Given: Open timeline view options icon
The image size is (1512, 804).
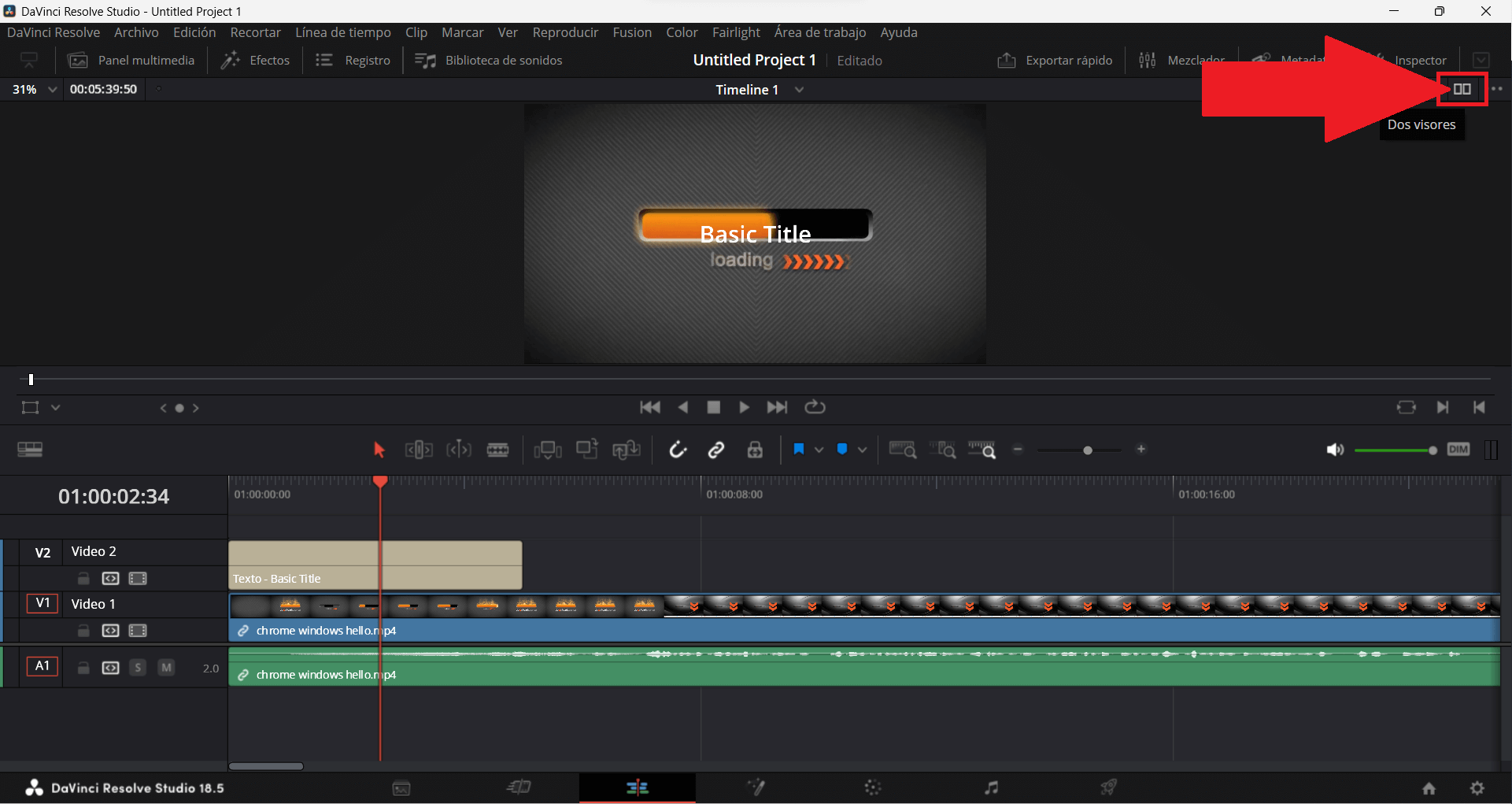Looking at the screenshot, I should click(30, 450).
